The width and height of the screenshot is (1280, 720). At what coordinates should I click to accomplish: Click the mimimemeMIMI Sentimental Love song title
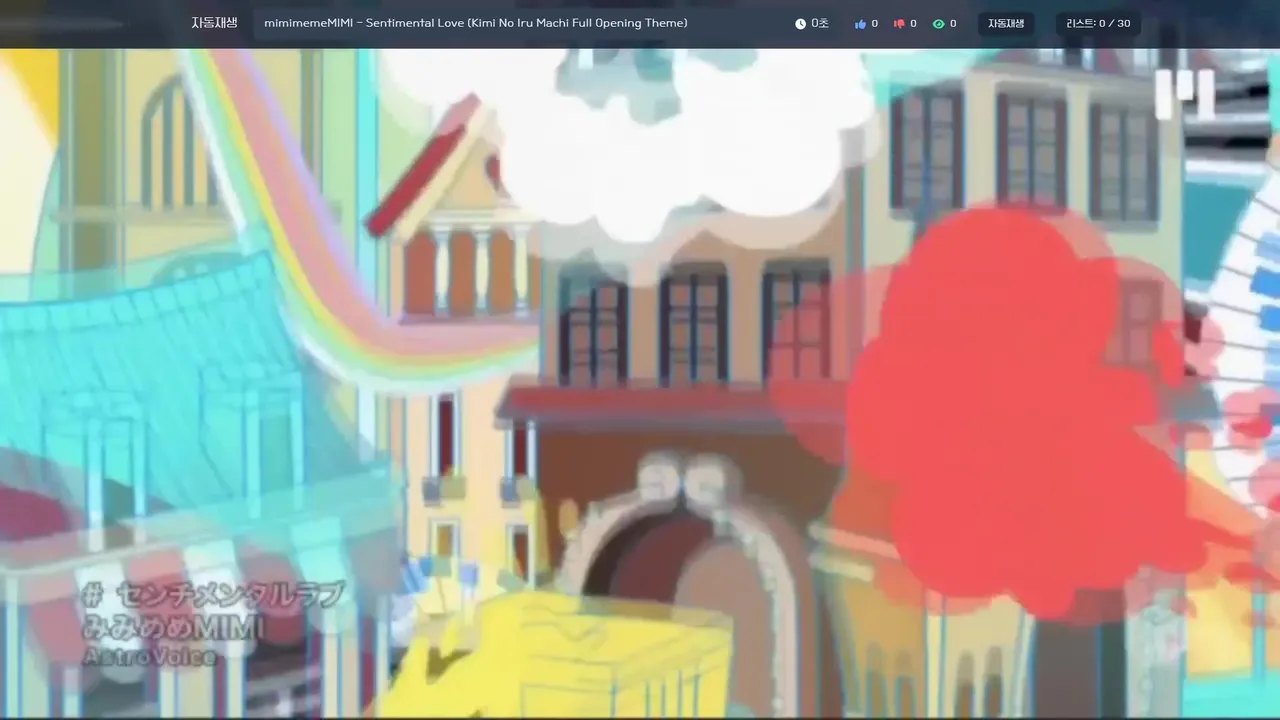[476, 23]
